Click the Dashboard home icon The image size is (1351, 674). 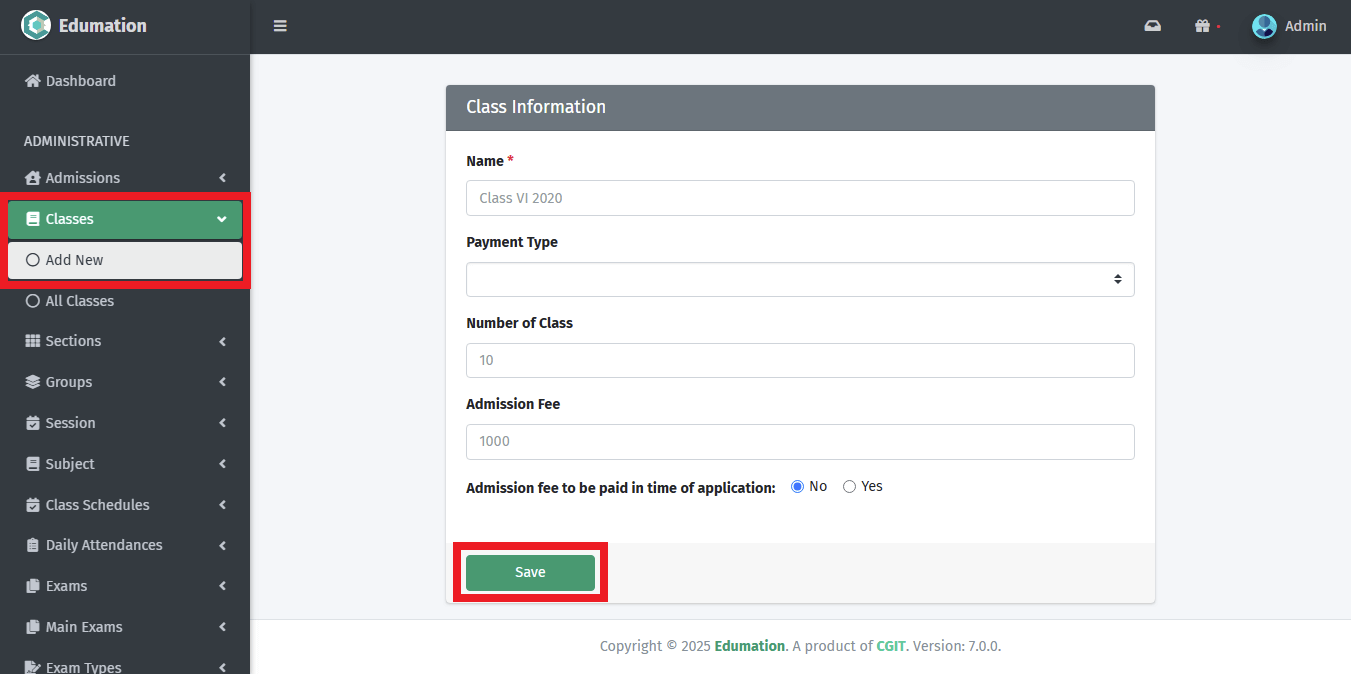coord(33,81)
